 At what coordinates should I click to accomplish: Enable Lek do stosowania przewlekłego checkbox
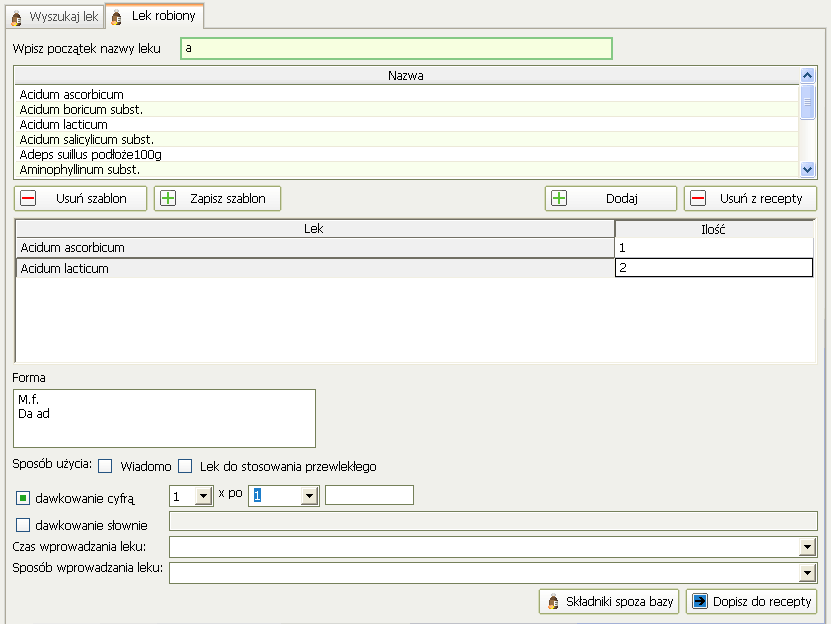185,466
